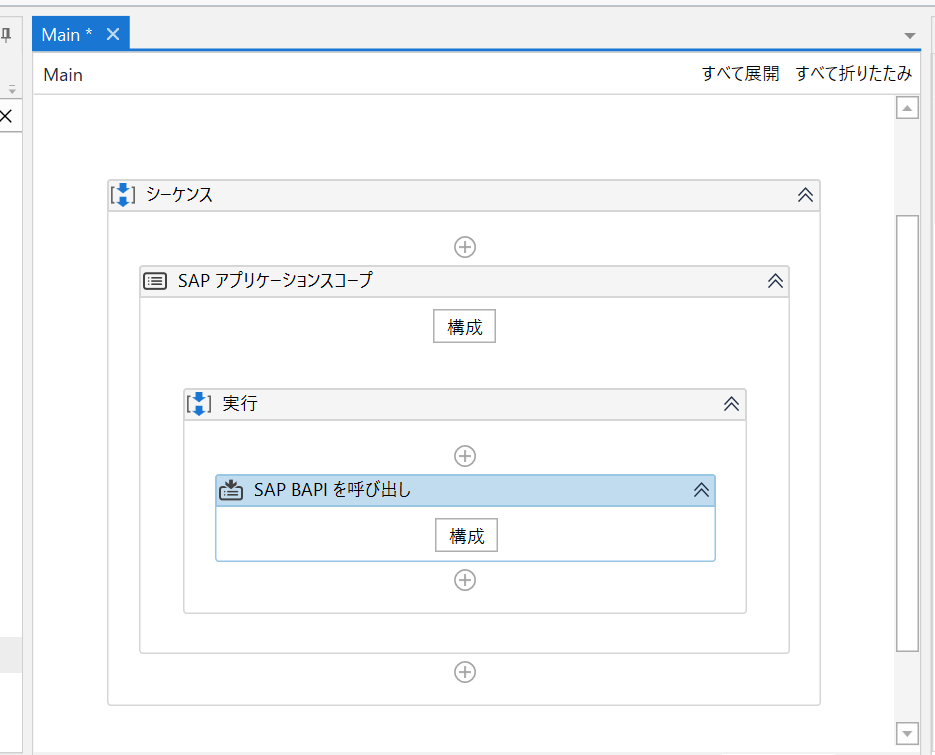Add activity via plus below SAP BAPI 構成 button
Screen dimensions: 935x755
coord(465,580)
